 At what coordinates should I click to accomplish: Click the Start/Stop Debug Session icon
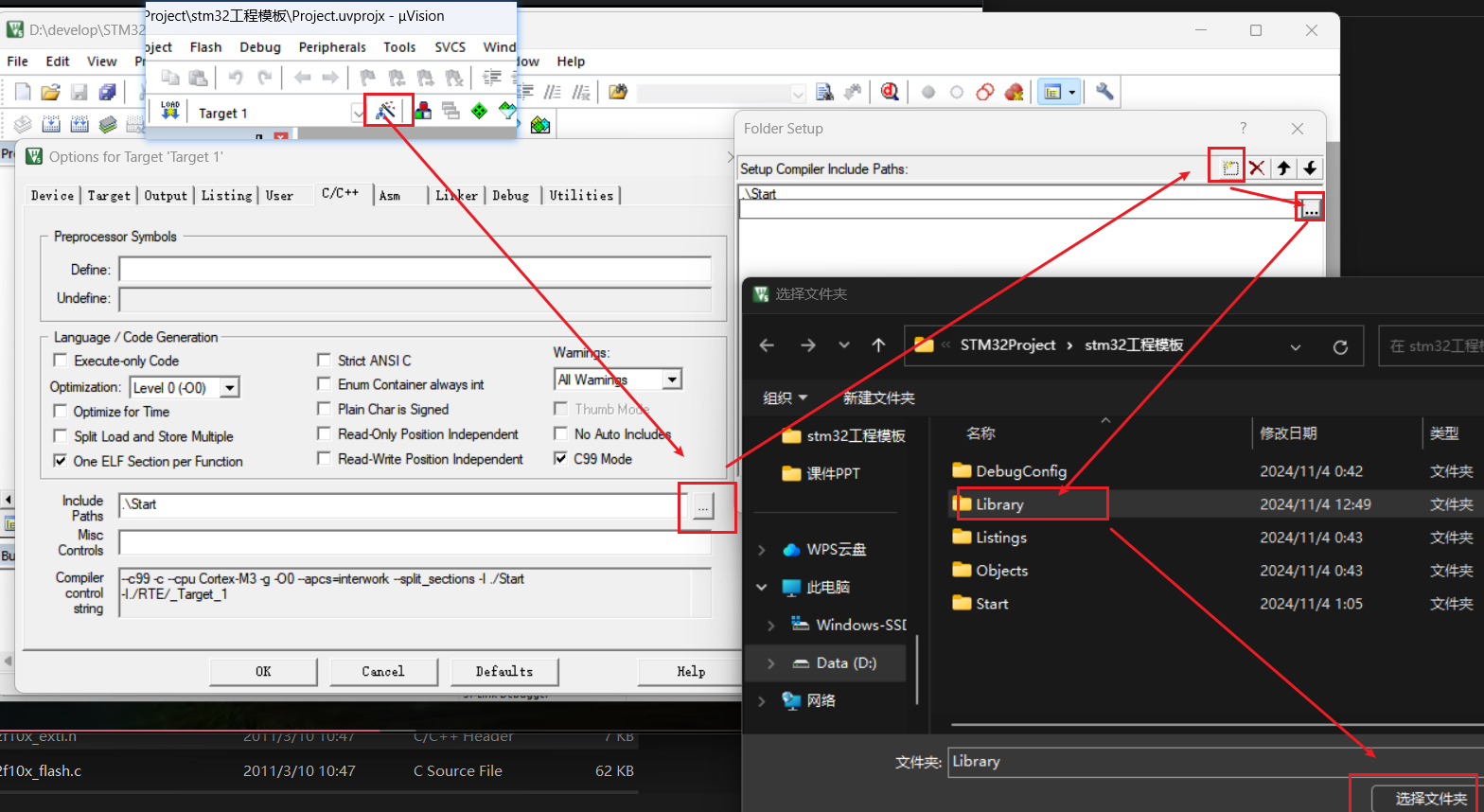890,92
